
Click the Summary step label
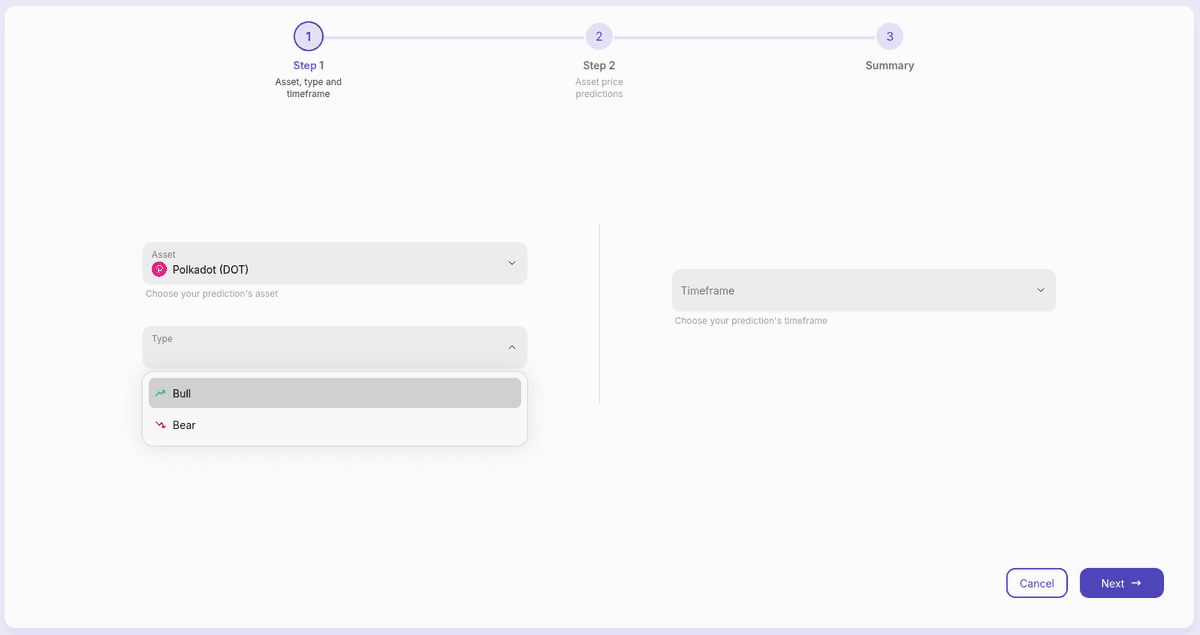[x=889, y=66]
